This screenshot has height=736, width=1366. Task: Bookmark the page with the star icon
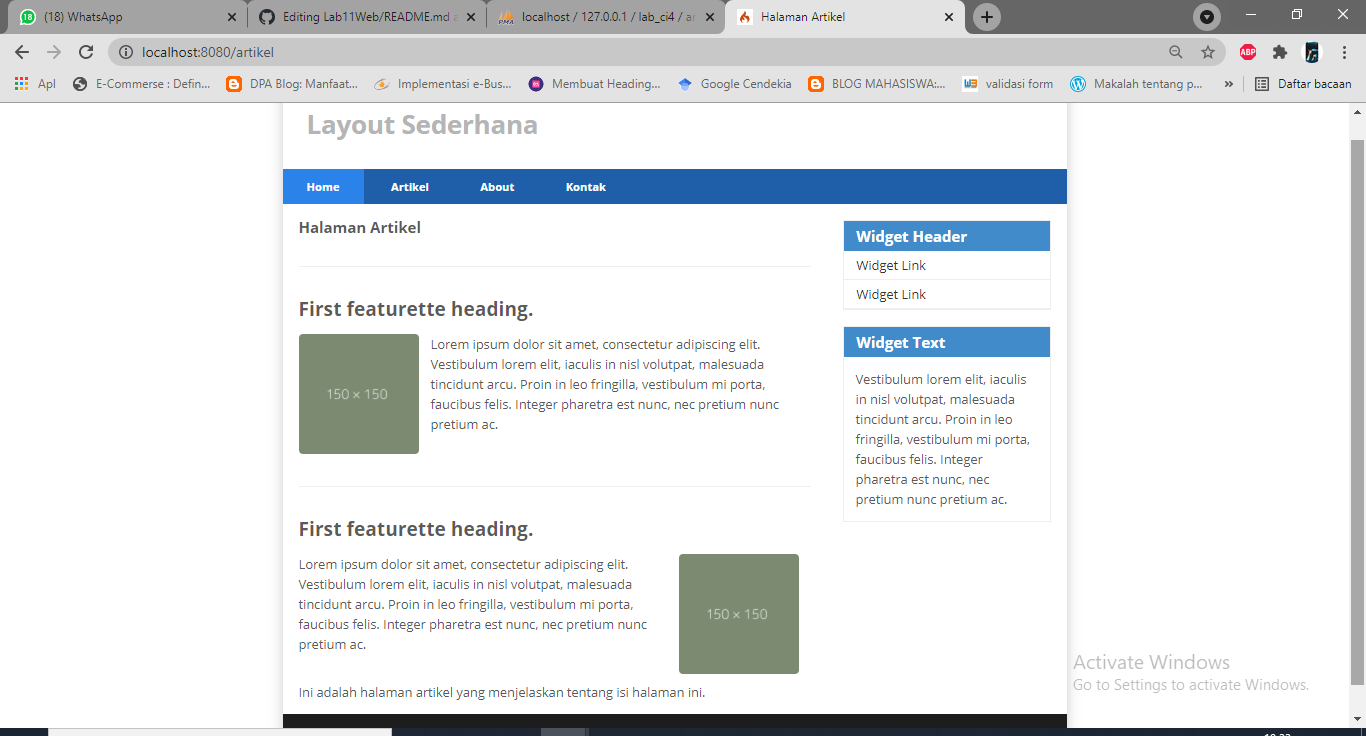pyautogui.click(x=1207, y=52)
